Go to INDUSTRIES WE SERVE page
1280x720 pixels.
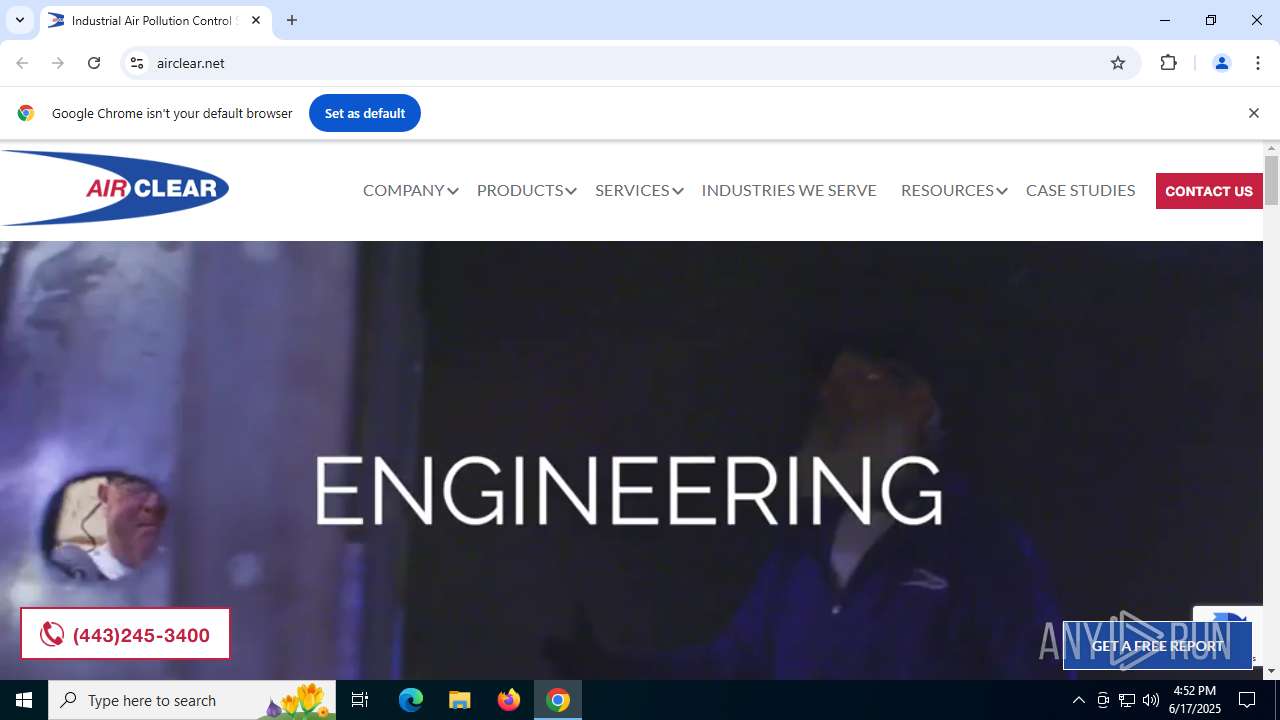pos(789,190)
